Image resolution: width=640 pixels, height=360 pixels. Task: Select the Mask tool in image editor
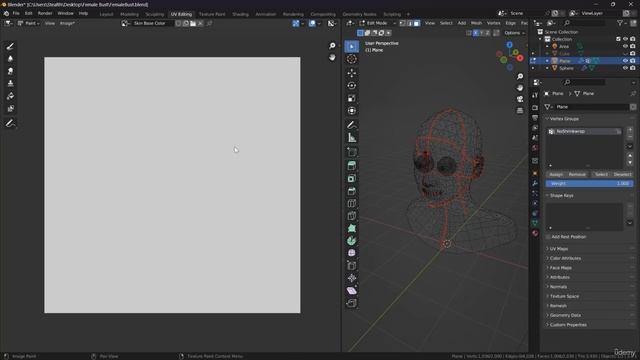10,108
